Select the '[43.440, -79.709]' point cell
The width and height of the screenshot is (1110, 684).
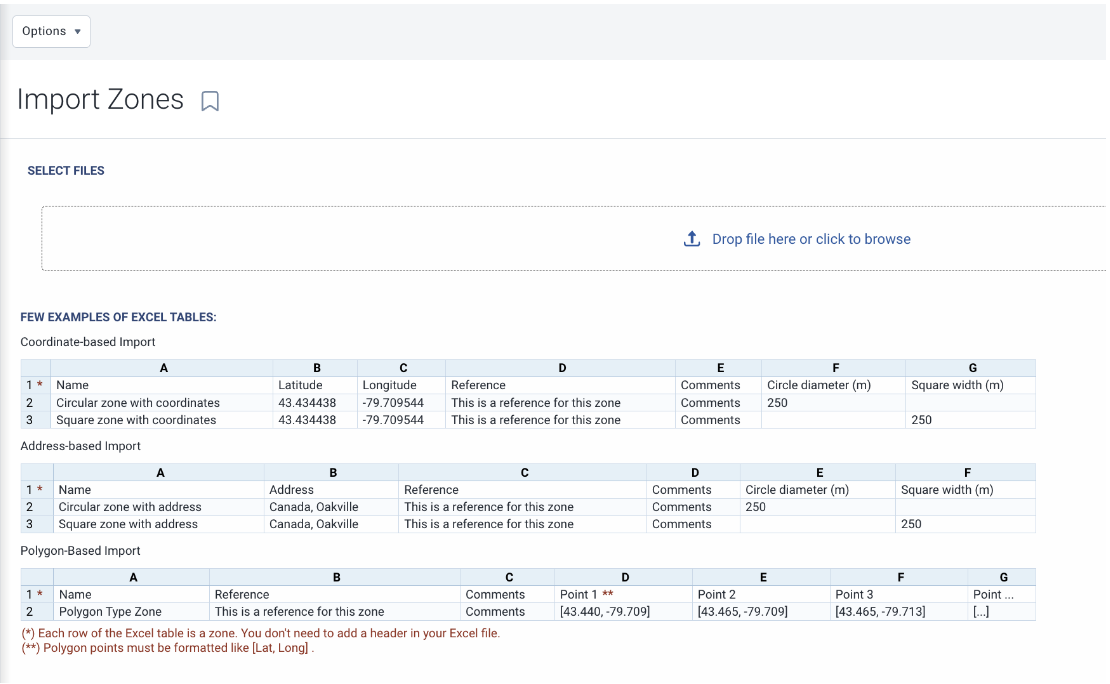tap(605, 611)
